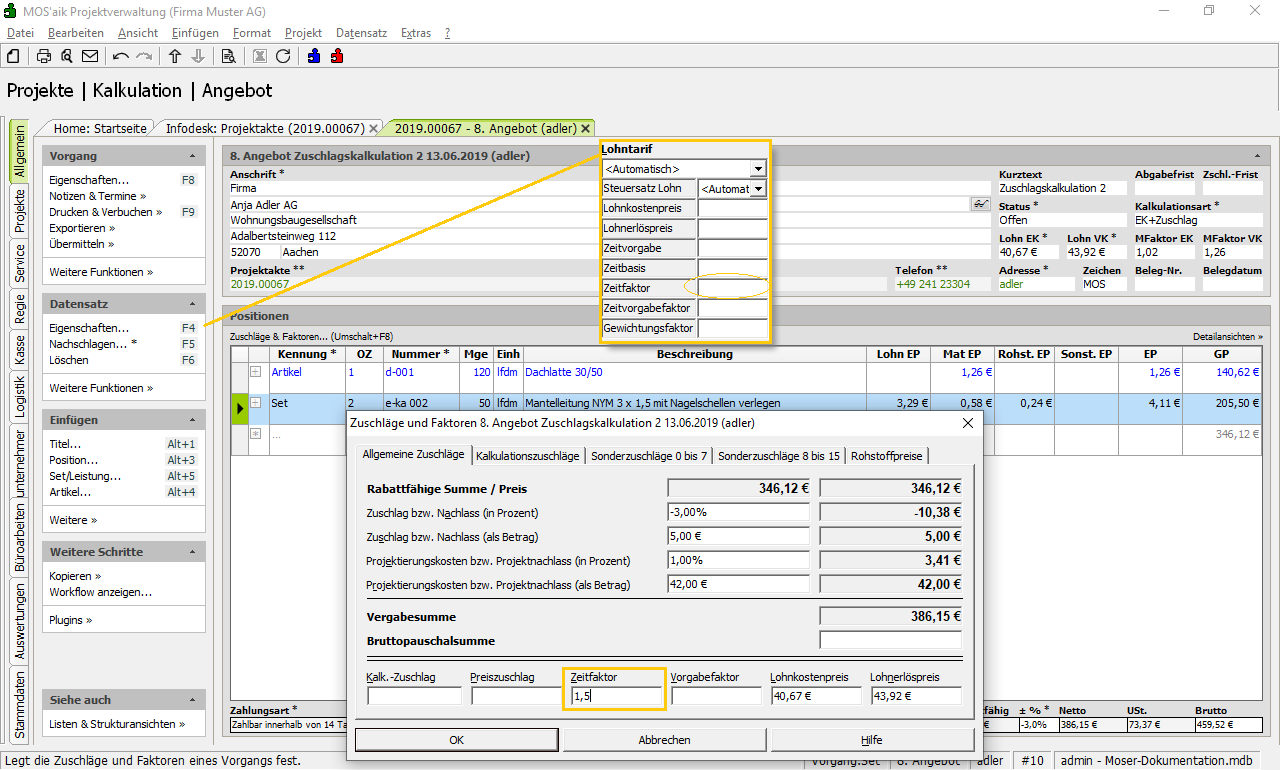Click the document search toolbar icon
Screen dimensions: 1280x770
point(228,56)
